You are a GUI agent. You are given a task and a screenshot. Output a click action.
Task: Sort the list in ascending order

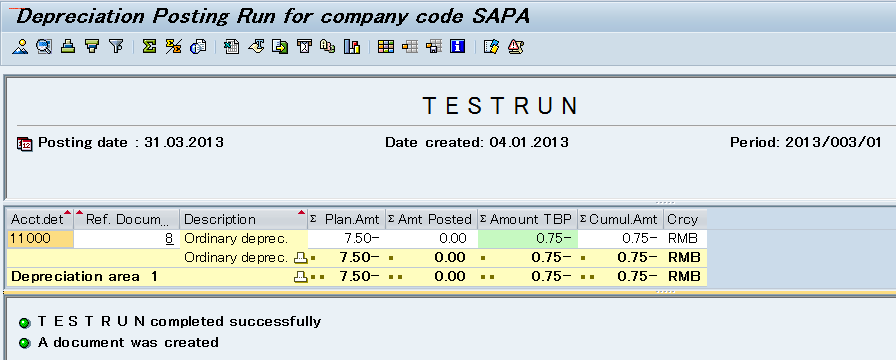pyautogui.click(x=68, y=47)
